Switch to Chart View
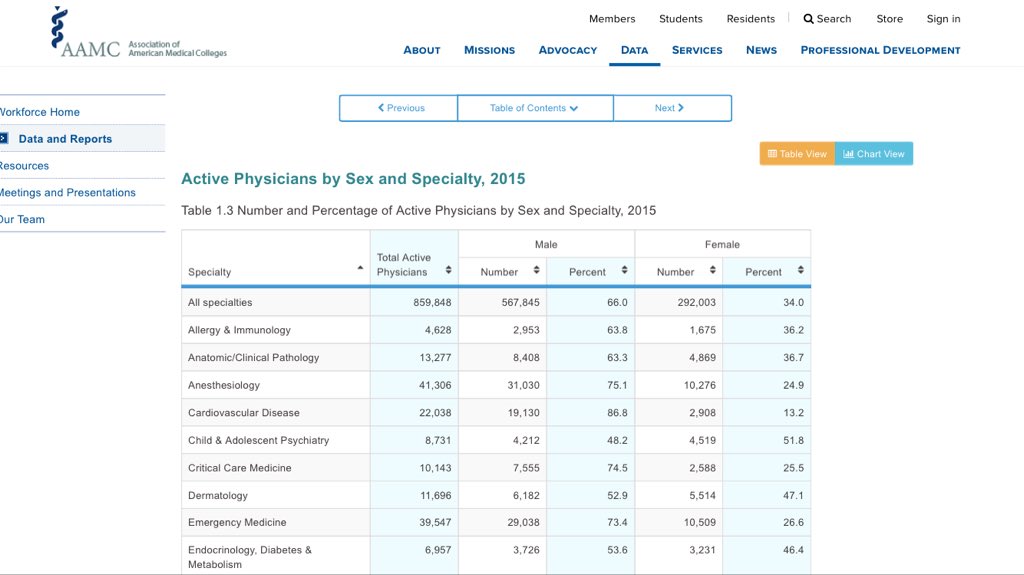Viewport: 1024px width, 575px height. [874, 154]
